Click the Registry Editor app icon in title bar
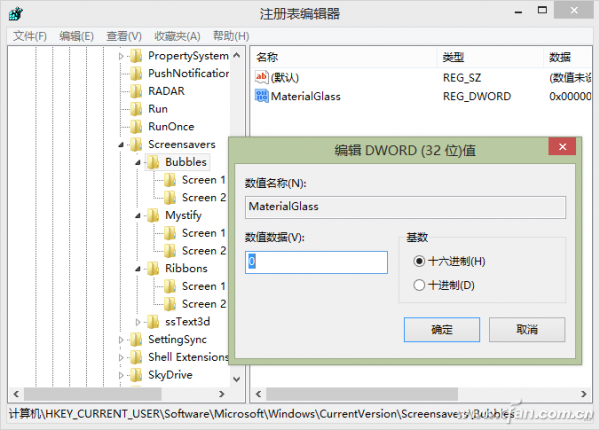Image resolution: width=600 pixels, height=430 pixels. [x=16, y=14]
